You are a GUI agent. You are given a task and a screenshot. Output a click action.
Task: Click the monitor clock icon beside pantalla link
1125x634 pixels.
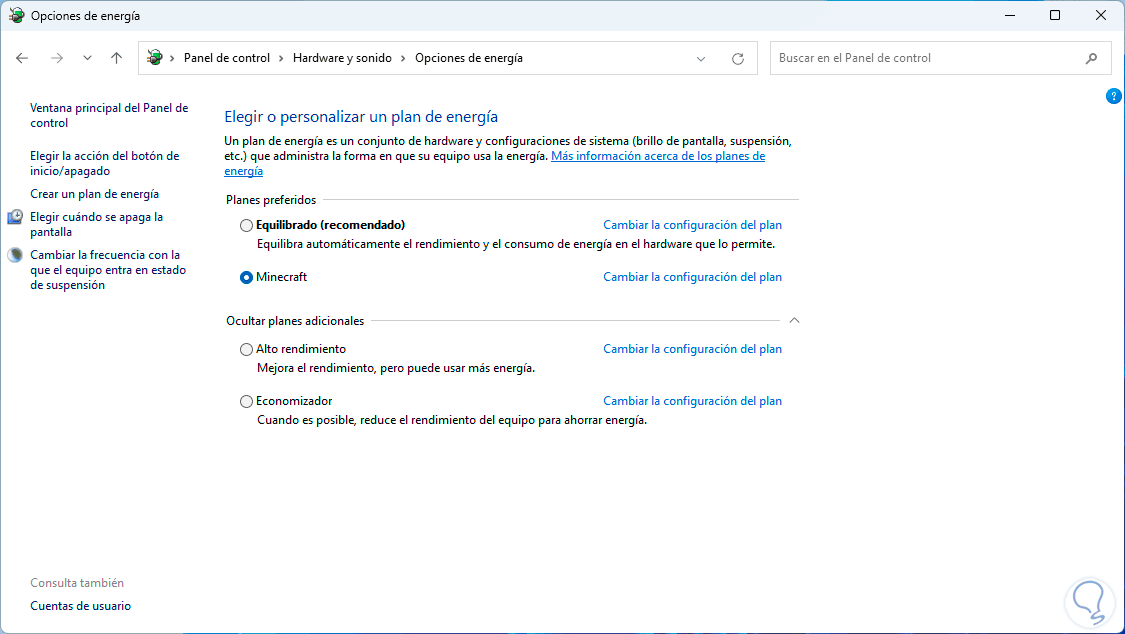(x=15, y=217)
